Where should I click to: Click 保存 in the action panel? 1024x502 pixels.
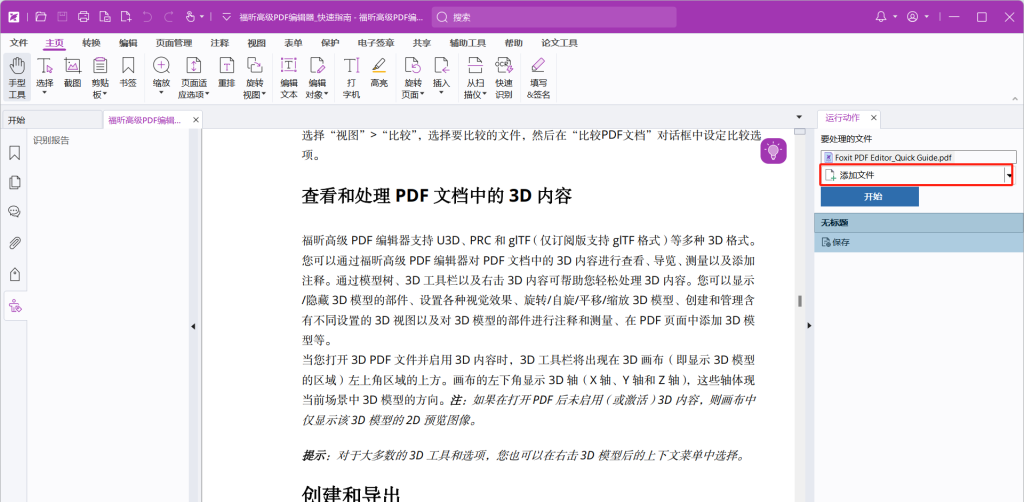click(840, 242)
